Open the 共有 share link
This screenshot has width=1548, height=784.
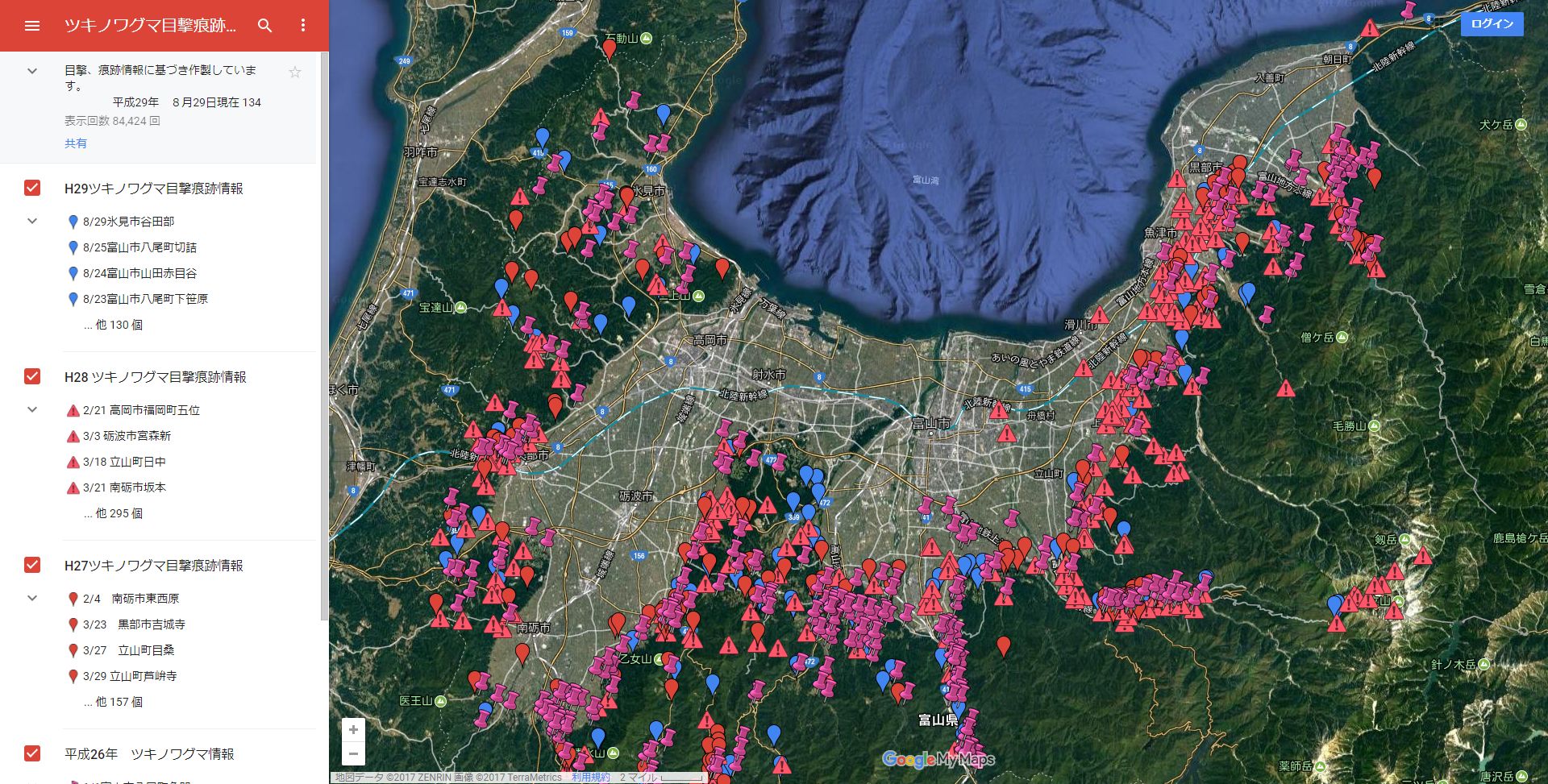click(76, 143)
